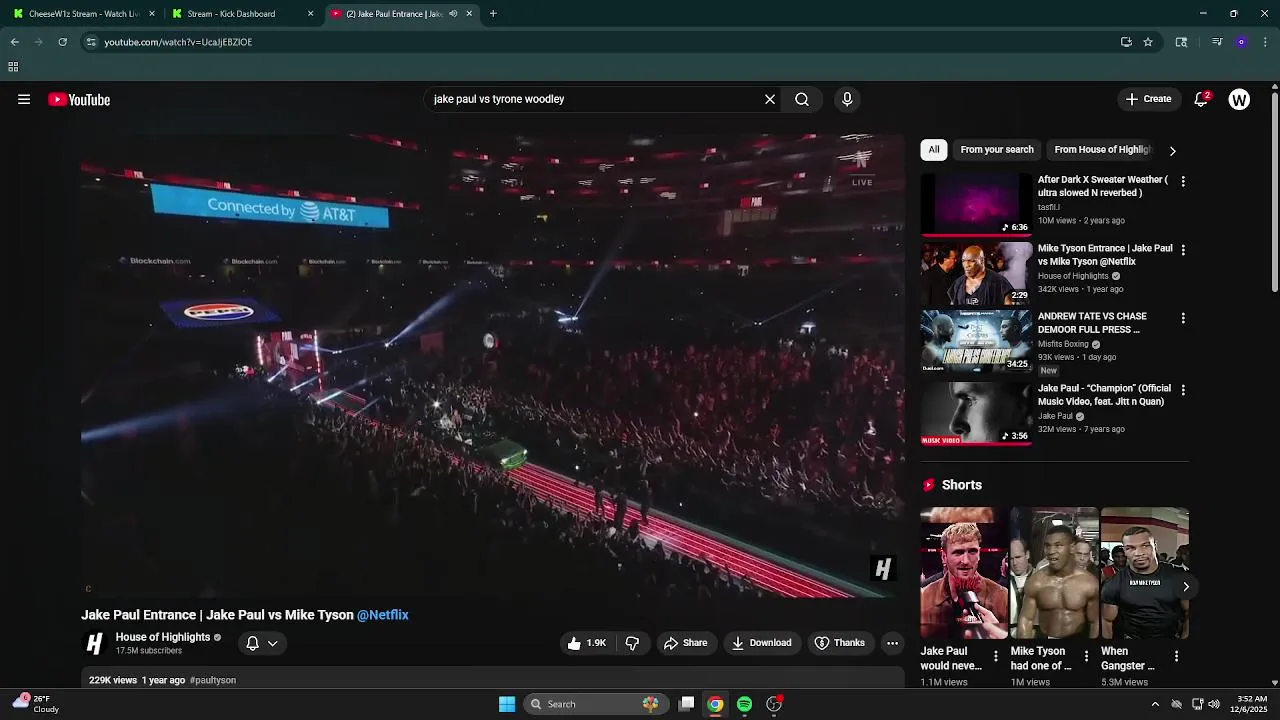The width and height of the screenshot is (1280, 720).
Task: Open the weather widget showing 26°F
Action: 37,704
